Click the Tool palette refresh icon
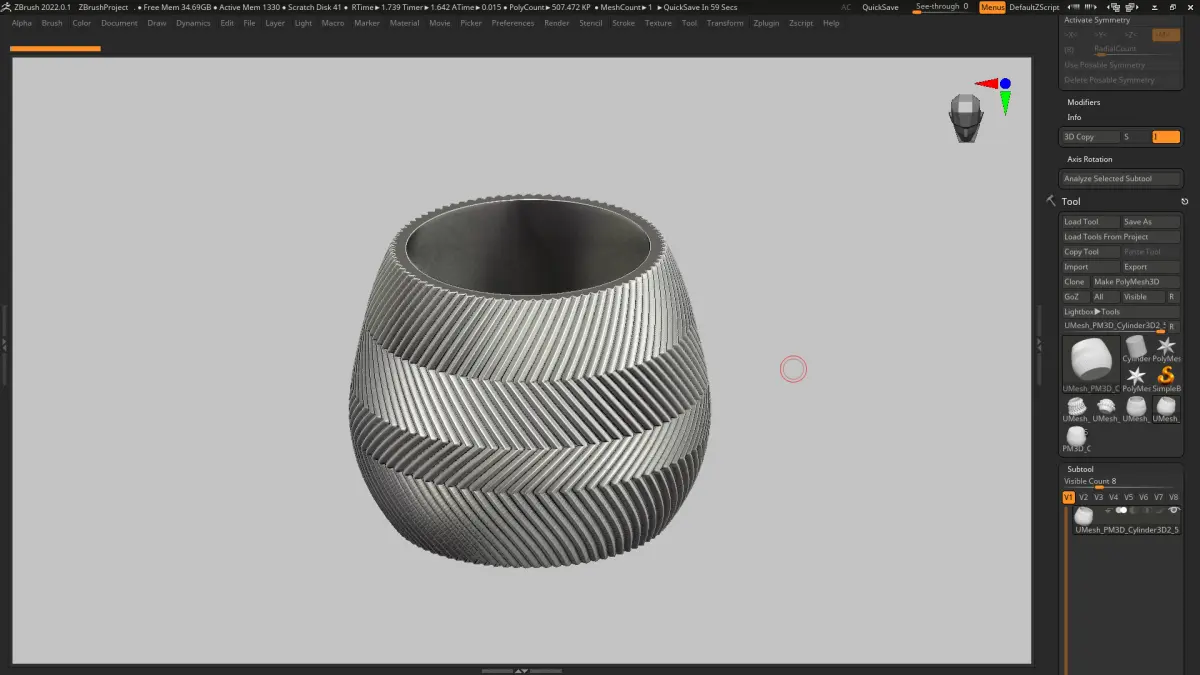1200x675 pixels. tap(1184, 202)
